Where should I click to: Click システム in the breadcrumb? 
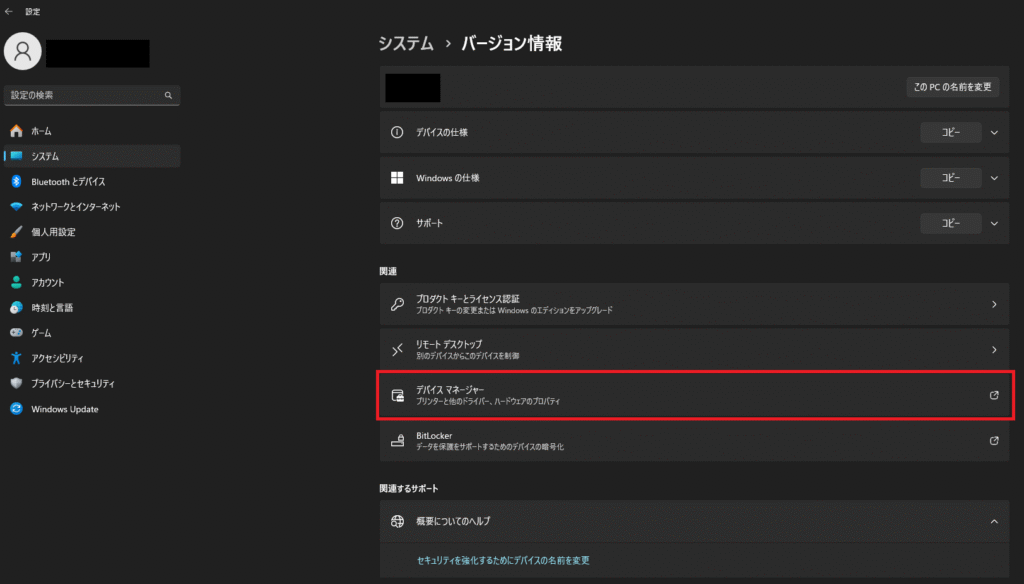[x=406, y=44]
